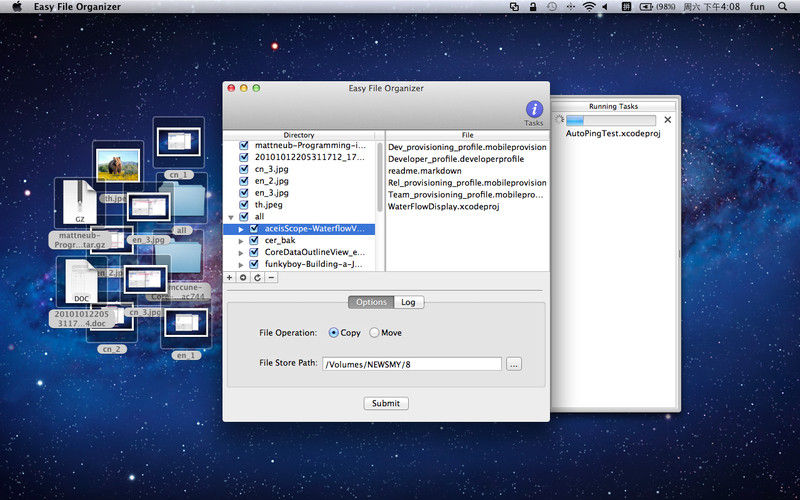The height and width of the screenshot is (500, 800).
Task: Open the Tasks info icon
Action: coord(534,109)
